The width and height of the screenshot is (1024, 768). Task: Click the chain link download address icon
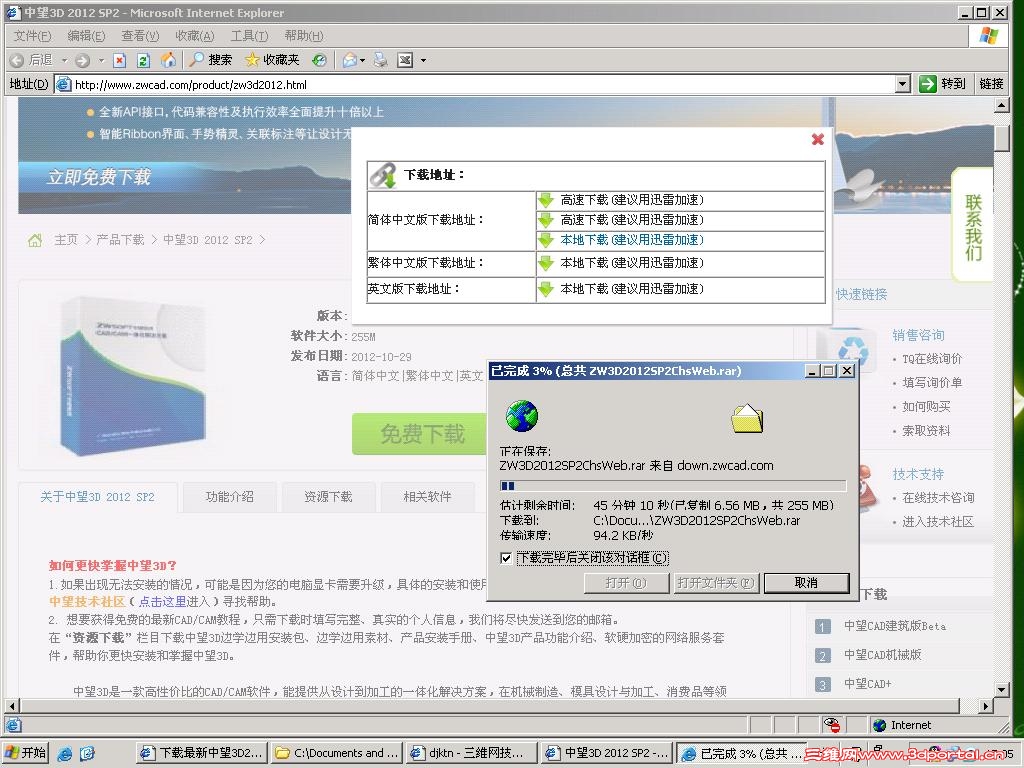[x=383, y=175]
